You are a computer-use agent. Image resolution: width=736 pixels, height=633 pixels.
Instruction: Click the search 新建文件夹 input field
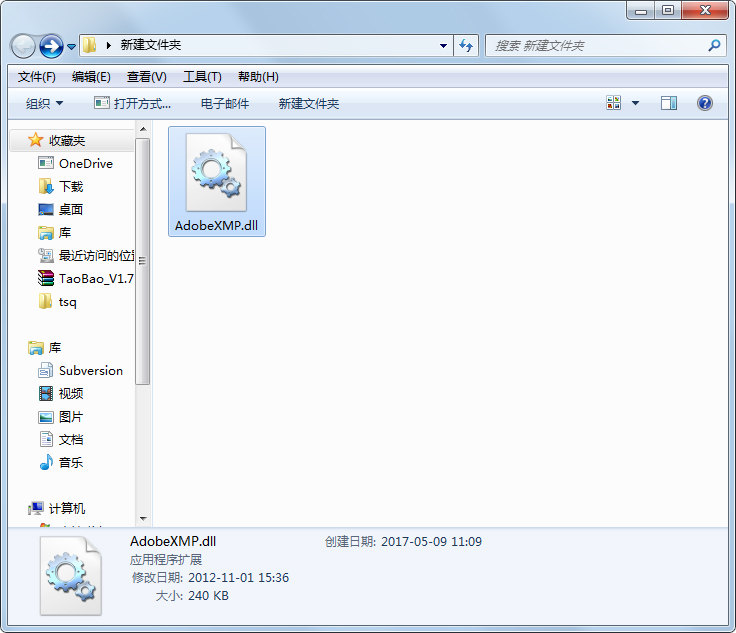point(596,46)
